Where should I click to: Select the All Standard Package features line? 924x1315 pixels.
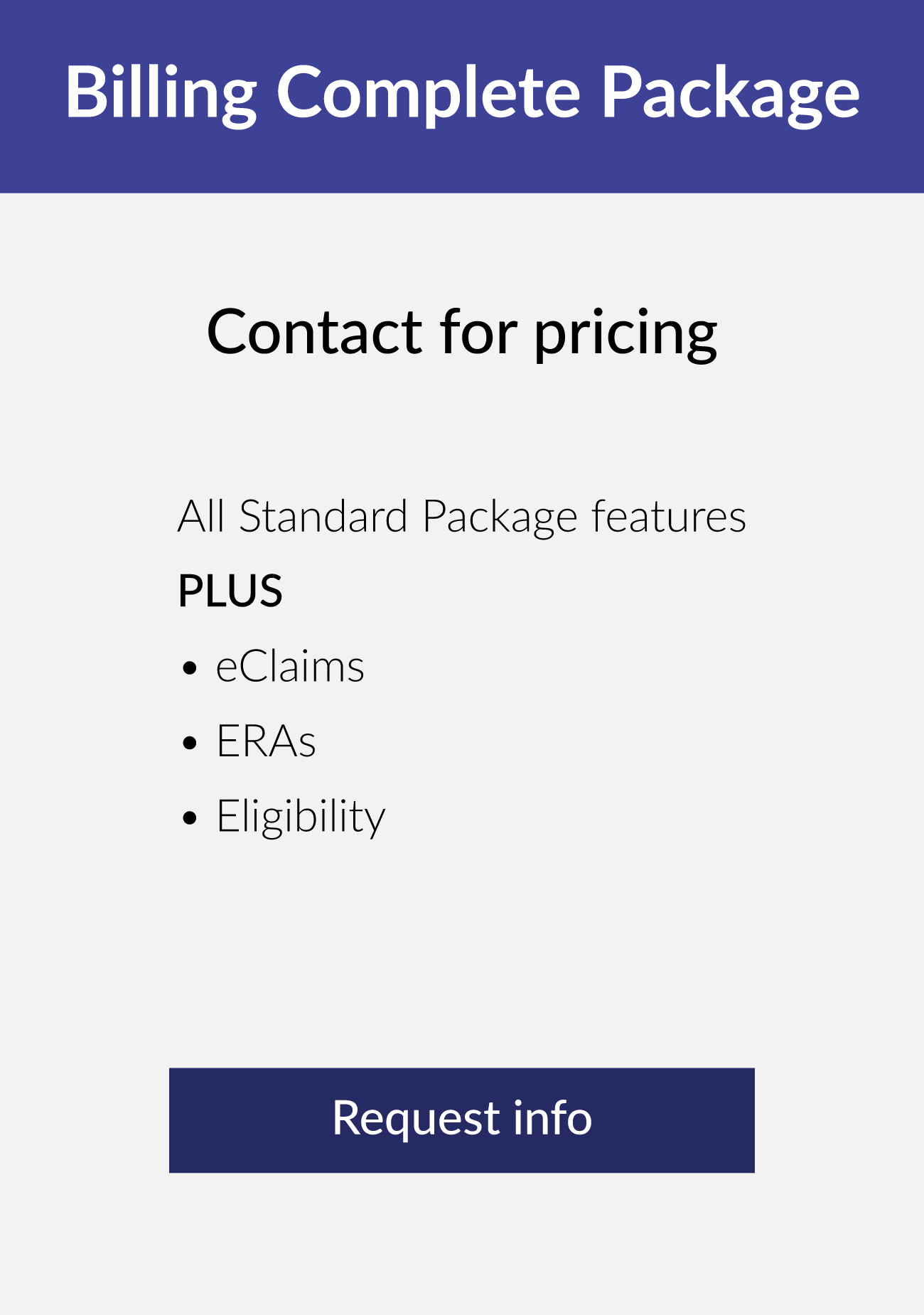tap(462, 517)
